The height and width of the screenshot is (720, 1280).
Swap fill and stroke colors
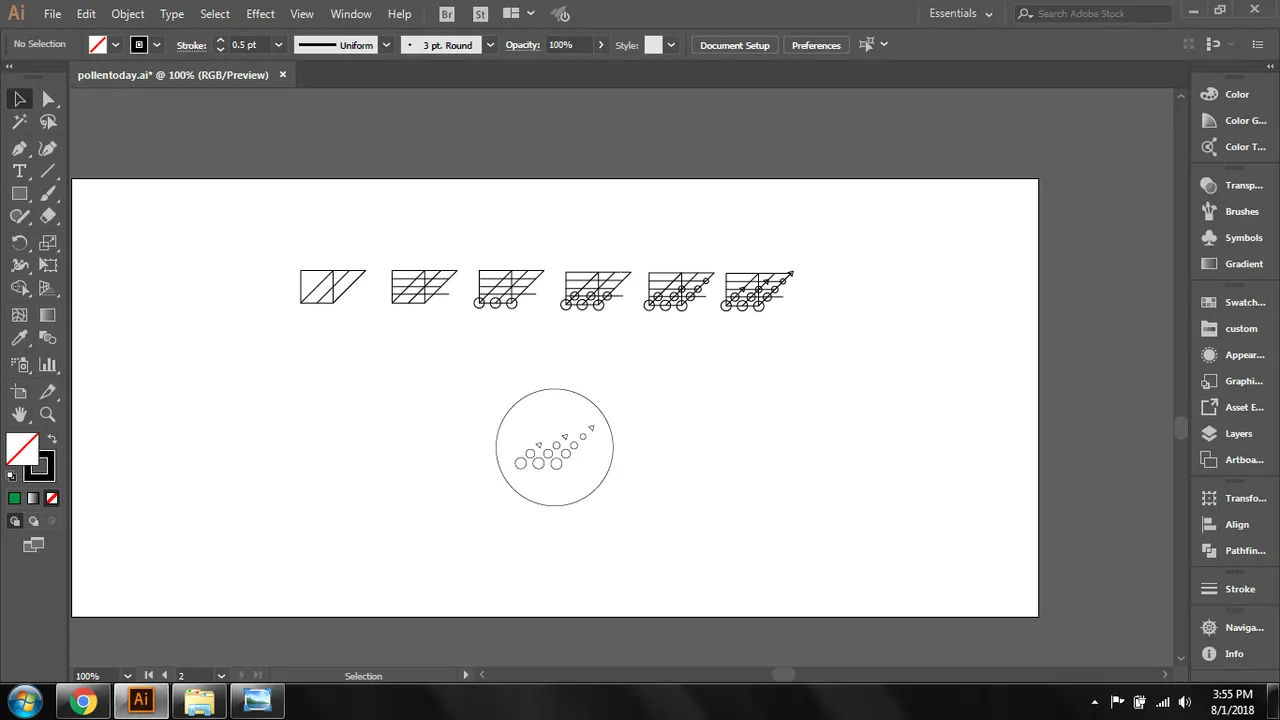coord(52,439)
